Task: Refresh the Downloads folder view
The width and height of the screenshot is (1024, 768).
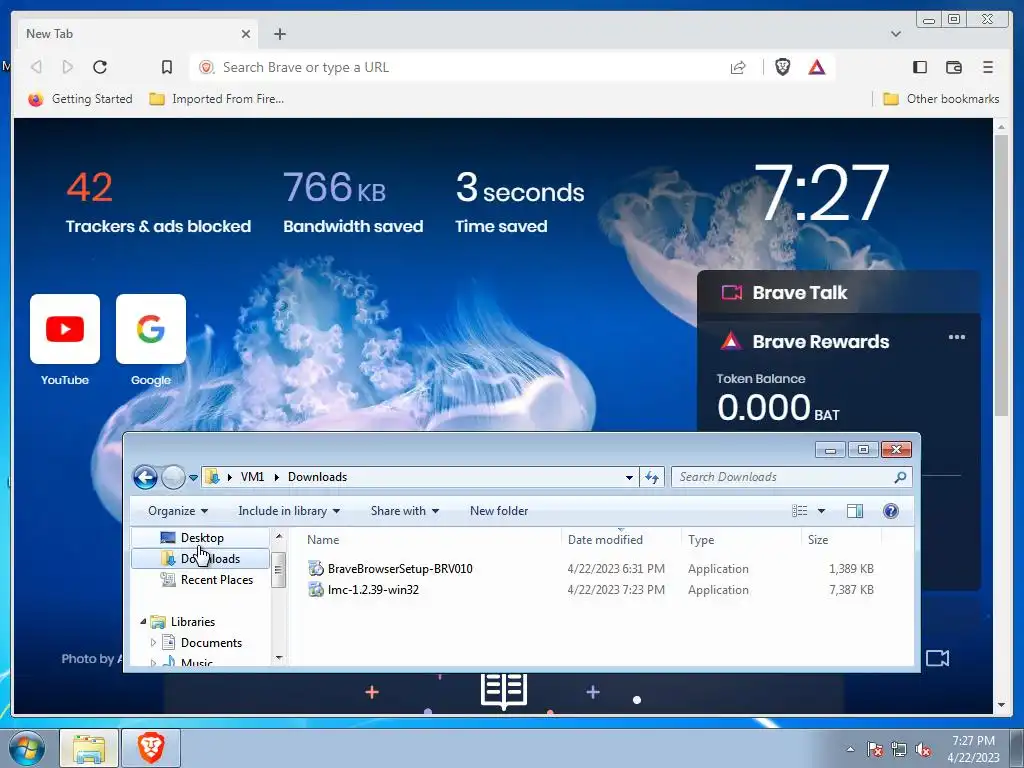Action: (652, 477)
